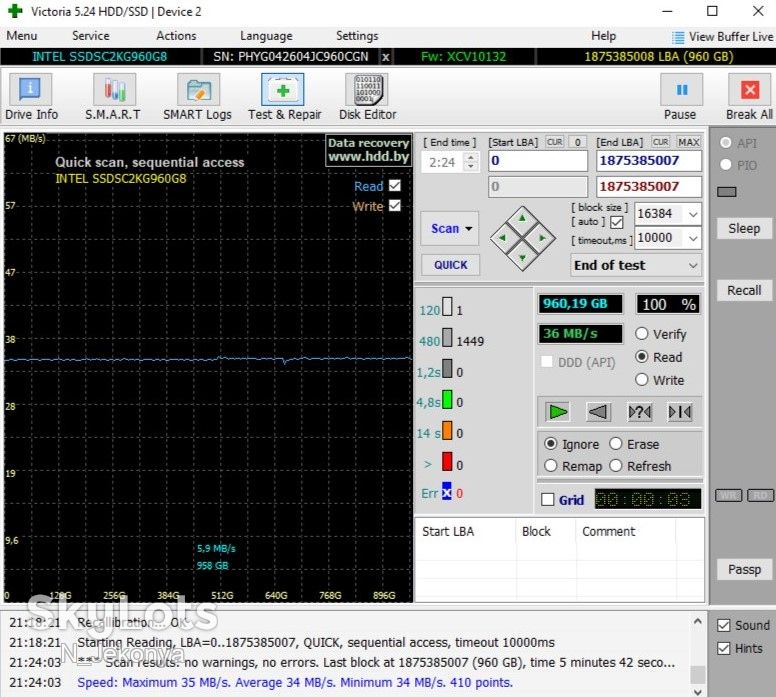Click the up arrow navigation diamond
The image size is (776, 697).
coord(523,219)
